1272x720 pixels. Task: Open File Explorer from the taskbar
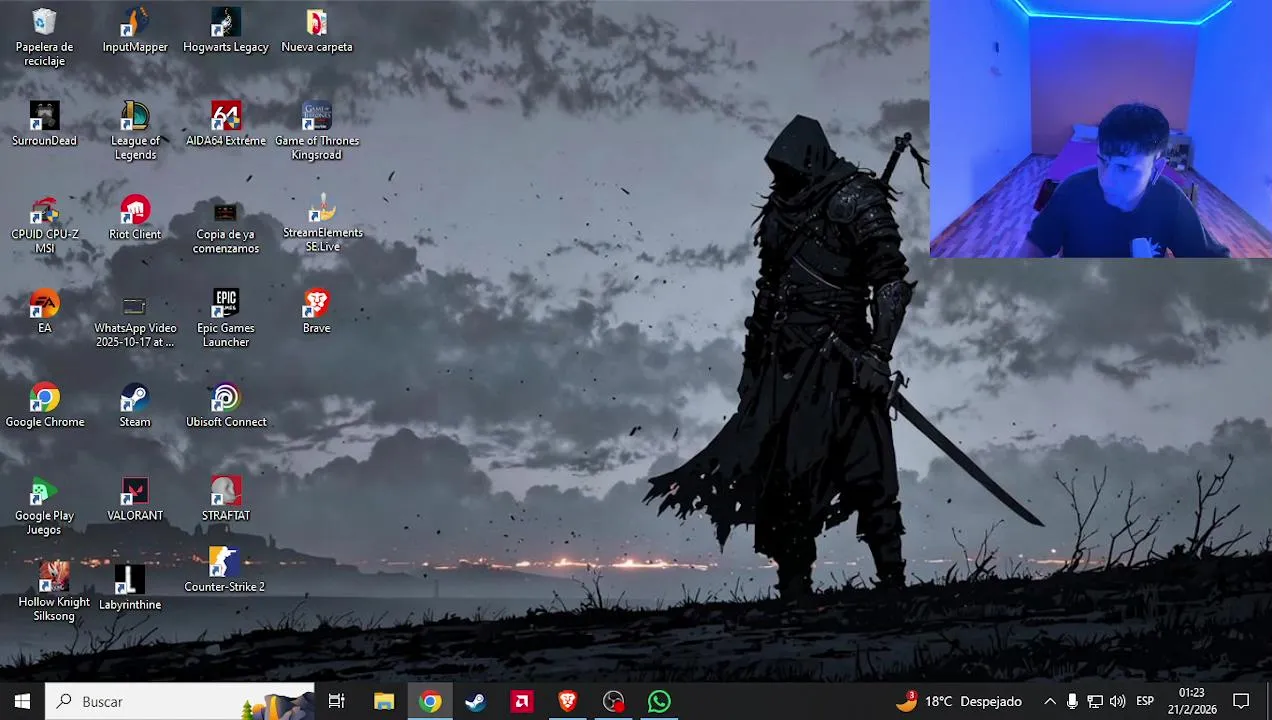(x=384, y=702)
